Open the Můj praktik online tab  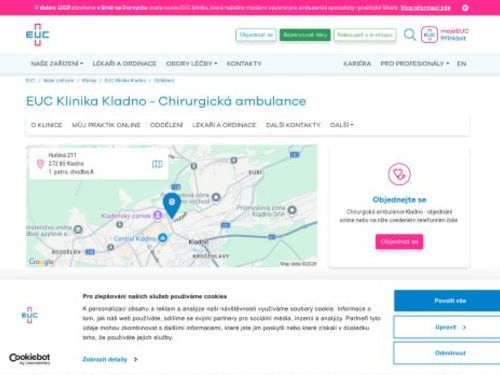[106, 125]
